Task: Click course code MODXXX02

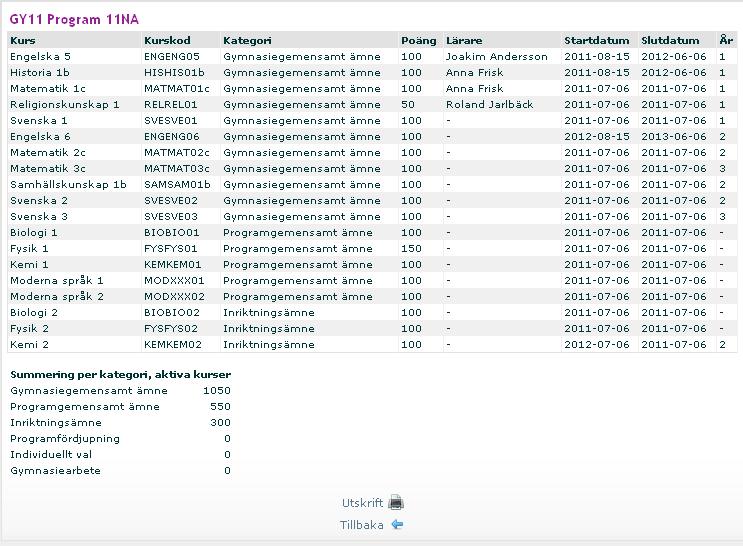Action: click(x=174, y=297)
